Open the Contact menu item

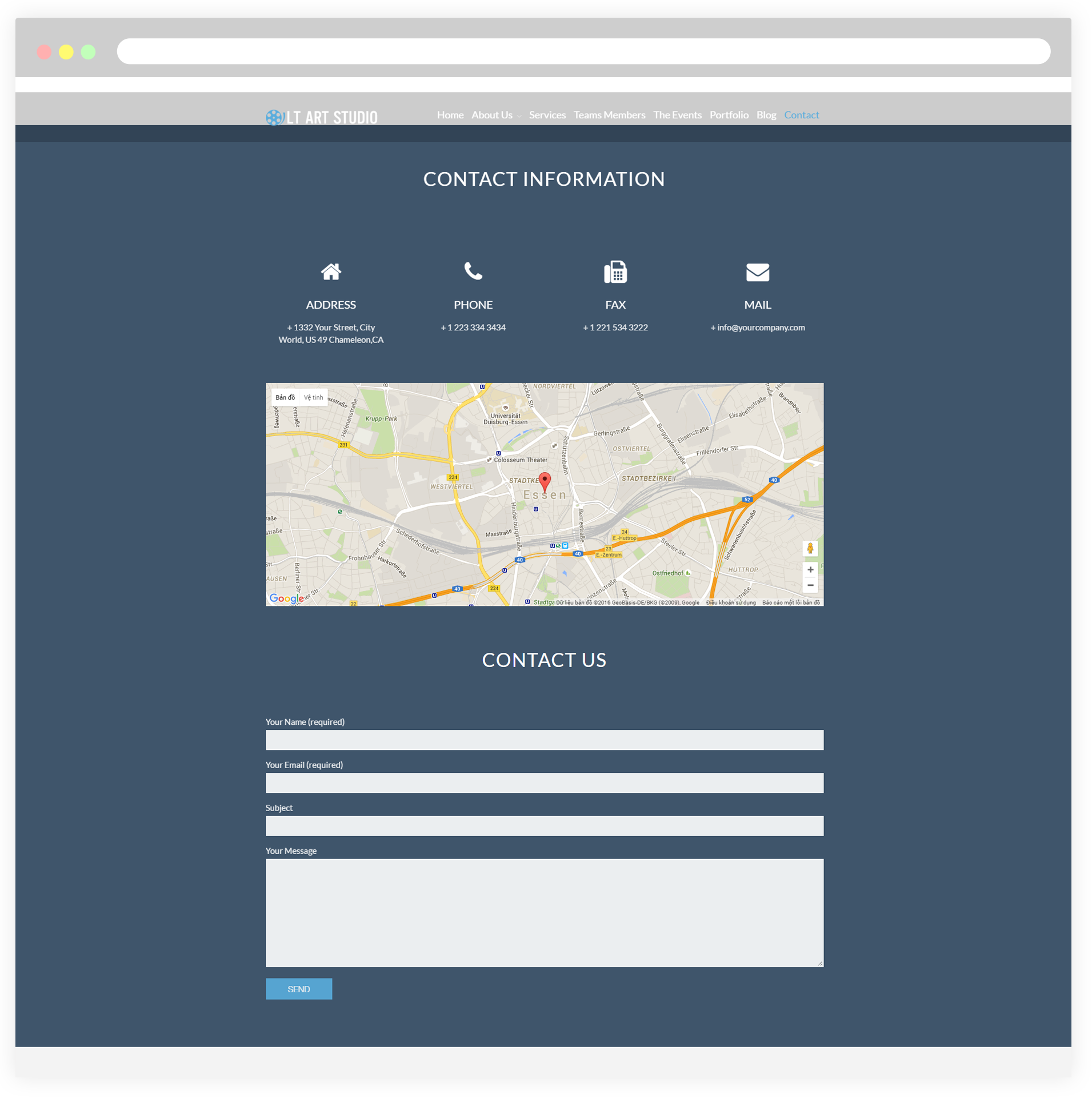click(x=802, y=115)
